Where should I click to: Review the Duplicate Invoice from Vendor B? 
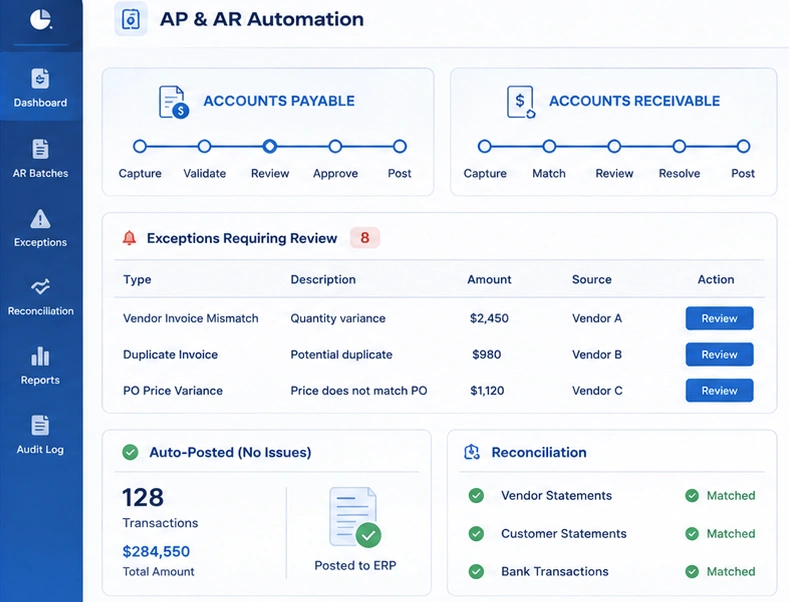[x=719, y=354]
